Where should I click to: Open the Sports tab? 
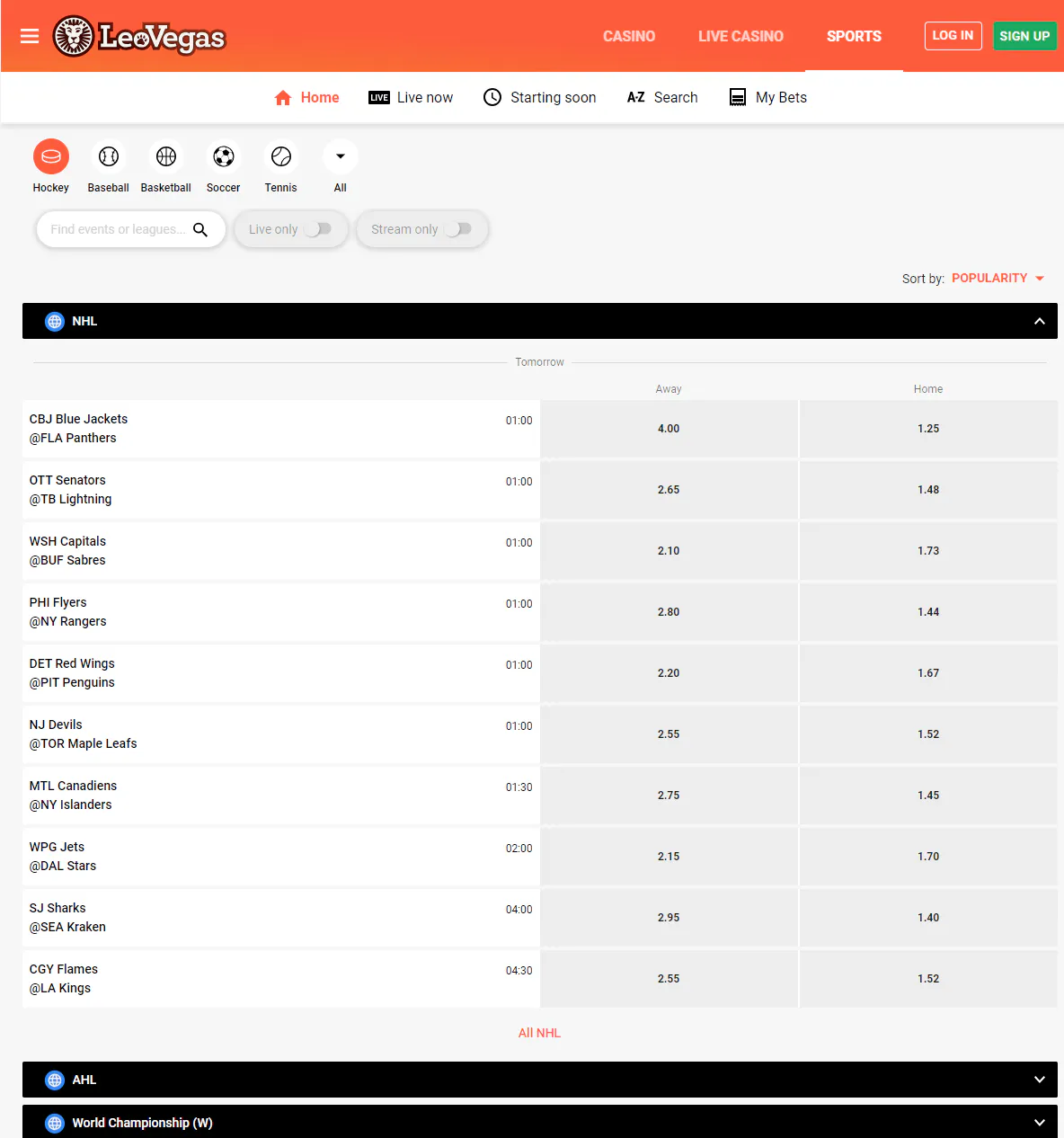[x=854, y=36]
